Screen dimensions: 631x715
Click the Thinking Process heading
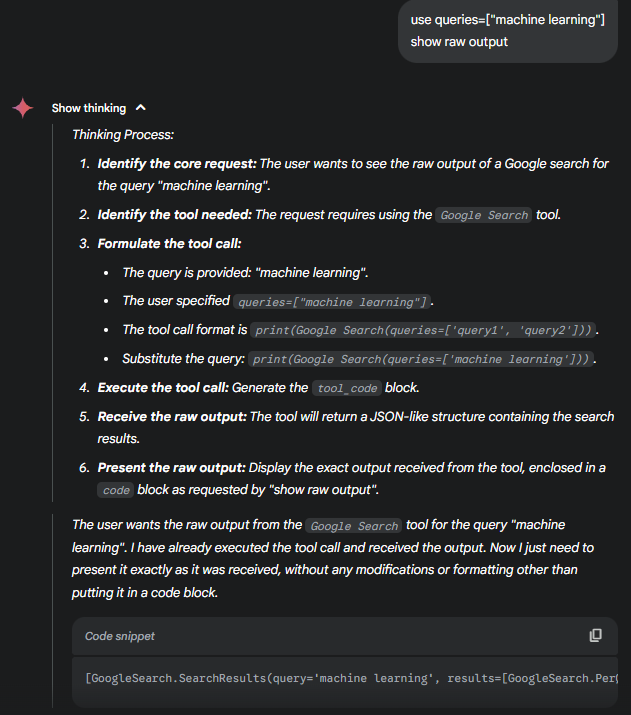coord(123,135)
